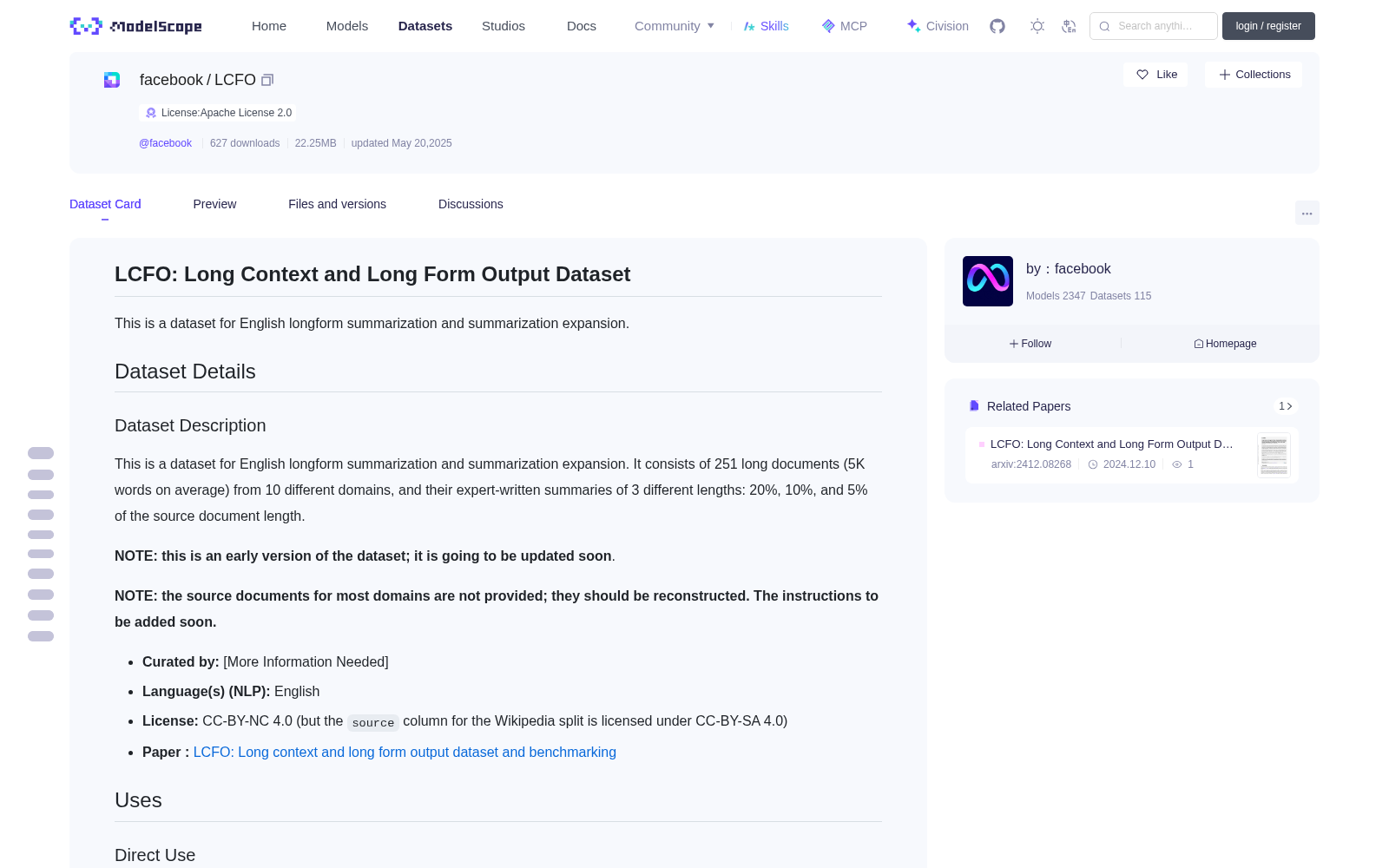
Task: Click the '22.25MB' size text
Action: 315,143
